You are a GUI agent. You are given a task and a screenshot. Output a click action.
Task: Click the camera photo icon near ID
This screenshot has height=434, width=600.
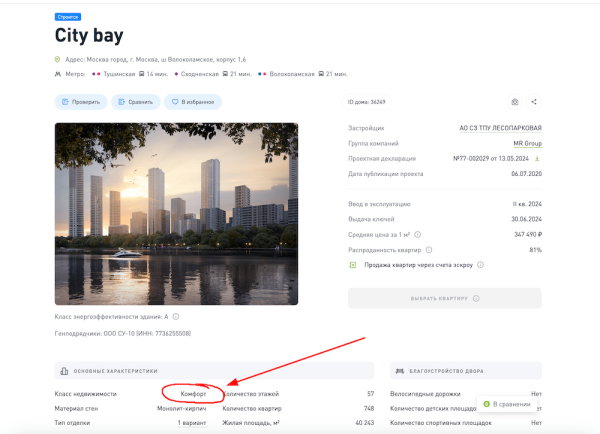click(x=514, y=102)
